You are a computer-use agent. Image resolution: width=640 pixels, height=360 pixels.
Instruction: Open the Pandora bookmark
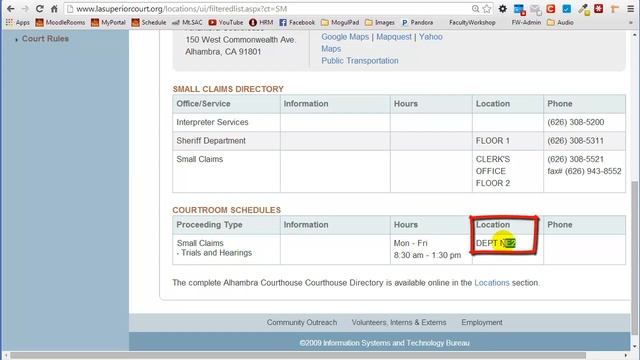pyautogui.click(x=418, y=22)
